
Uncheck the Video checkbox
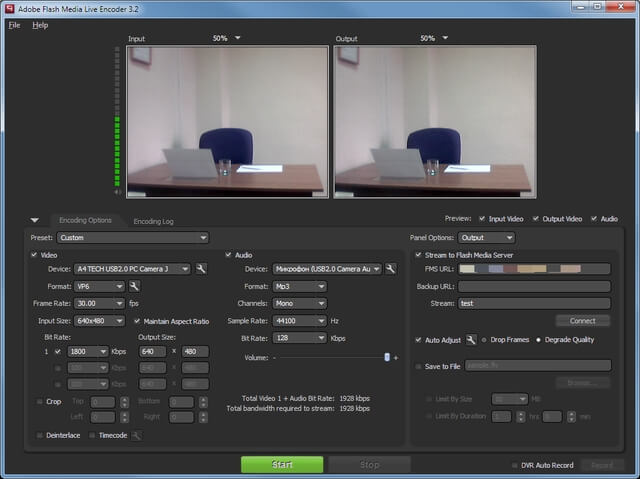(34, 255)
